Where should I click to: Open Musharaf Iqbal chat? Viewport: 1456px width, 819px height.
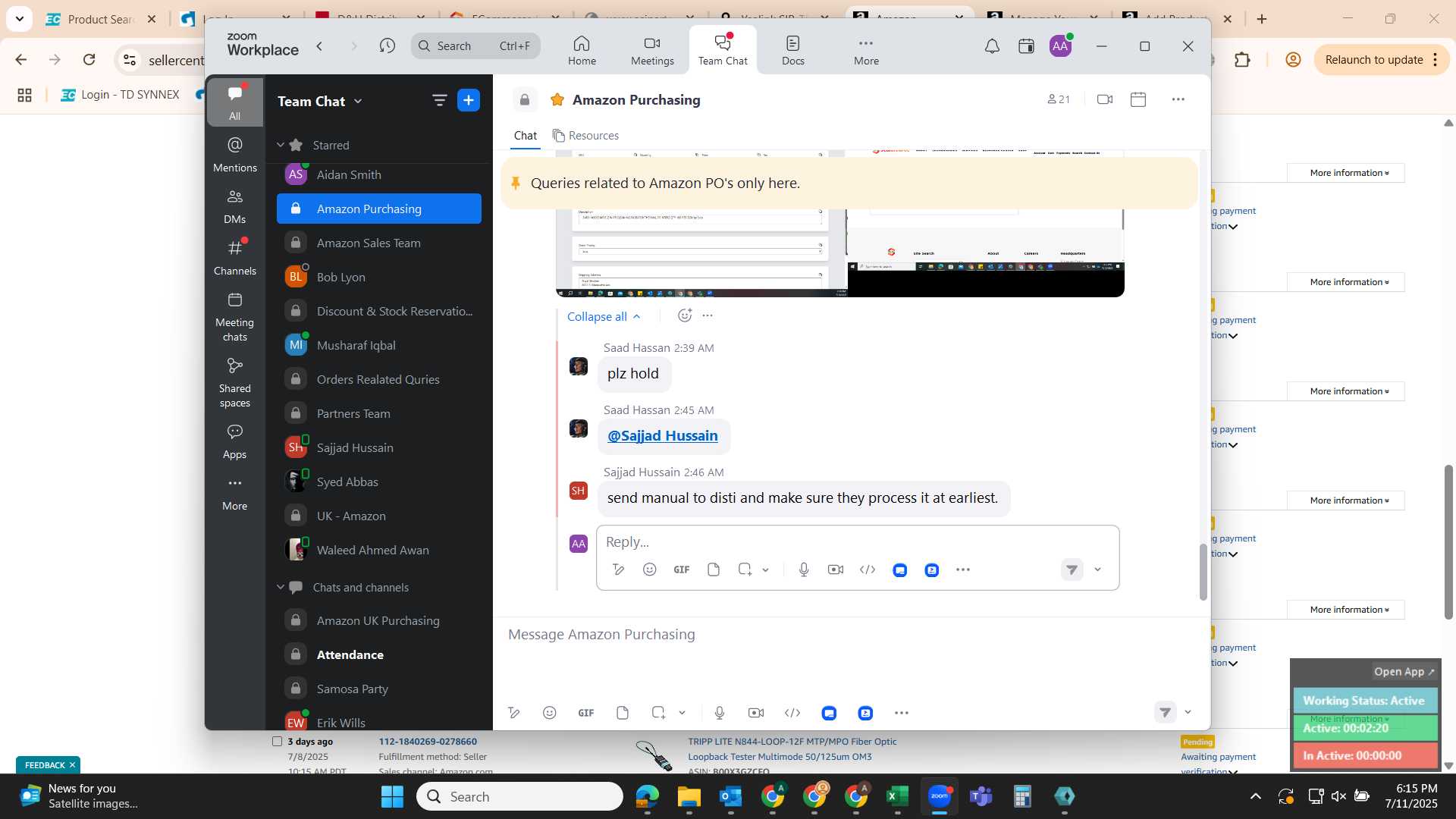click(x=379, y=345)
